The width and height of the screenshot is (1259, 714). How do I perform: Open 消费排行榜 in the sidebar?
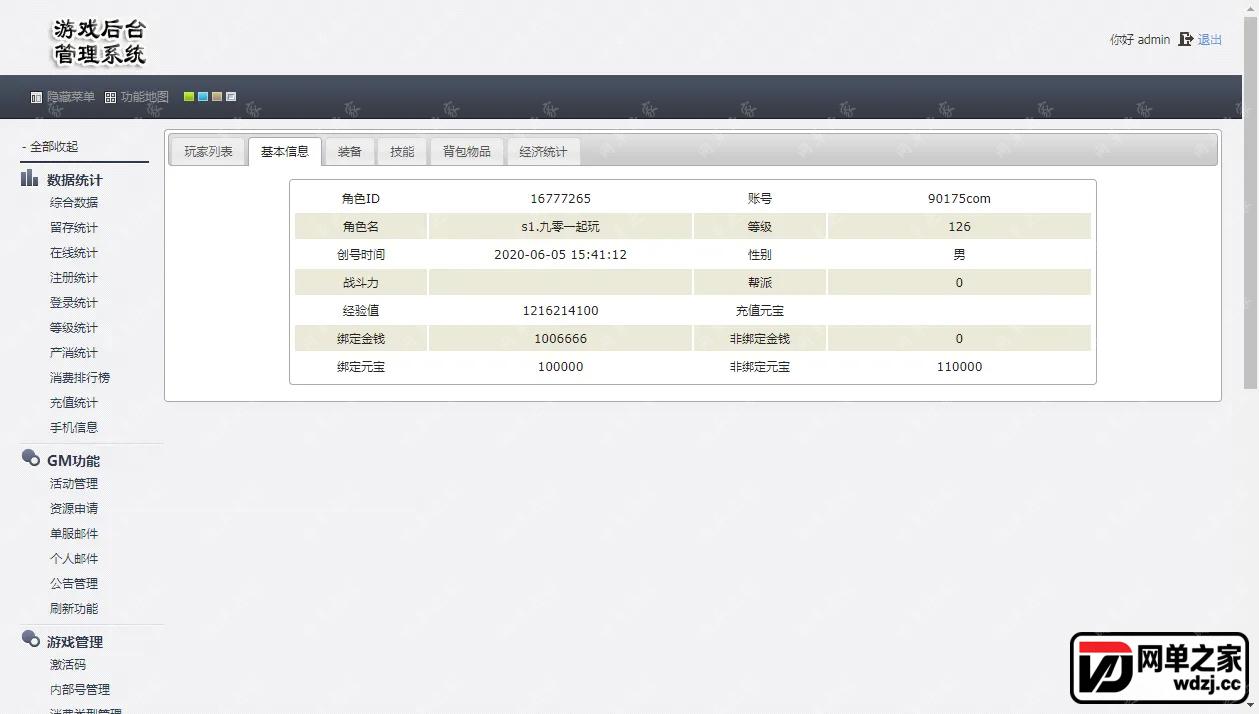pyautogui.click(x=80, y=377)
